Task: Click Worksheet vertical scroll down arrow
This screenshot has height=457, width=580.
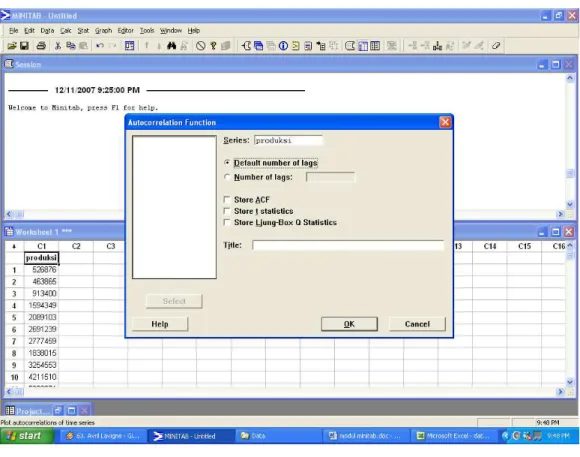Action: tap(570, 382)
